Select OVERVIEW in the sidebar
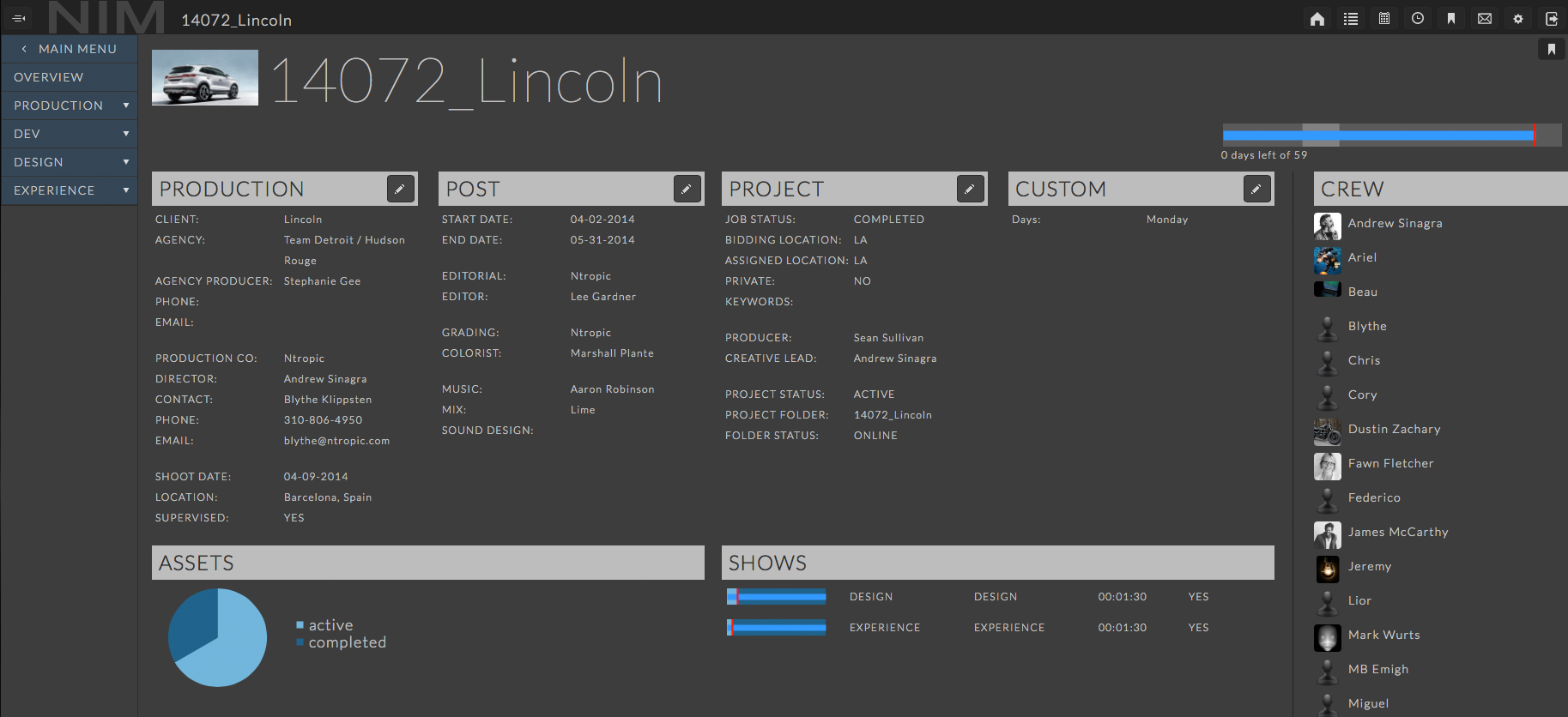Screen dimensions: 1568x717 (69, 77)
